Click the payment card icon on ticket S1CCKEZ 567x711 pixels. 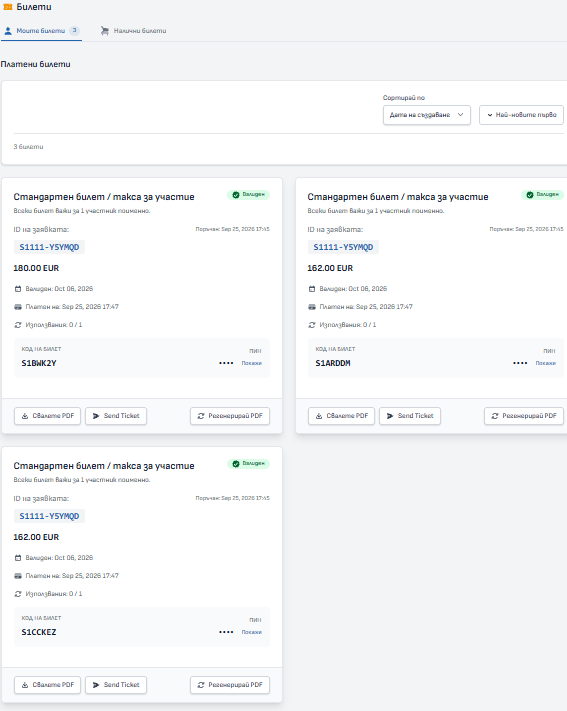pos(18,576)
